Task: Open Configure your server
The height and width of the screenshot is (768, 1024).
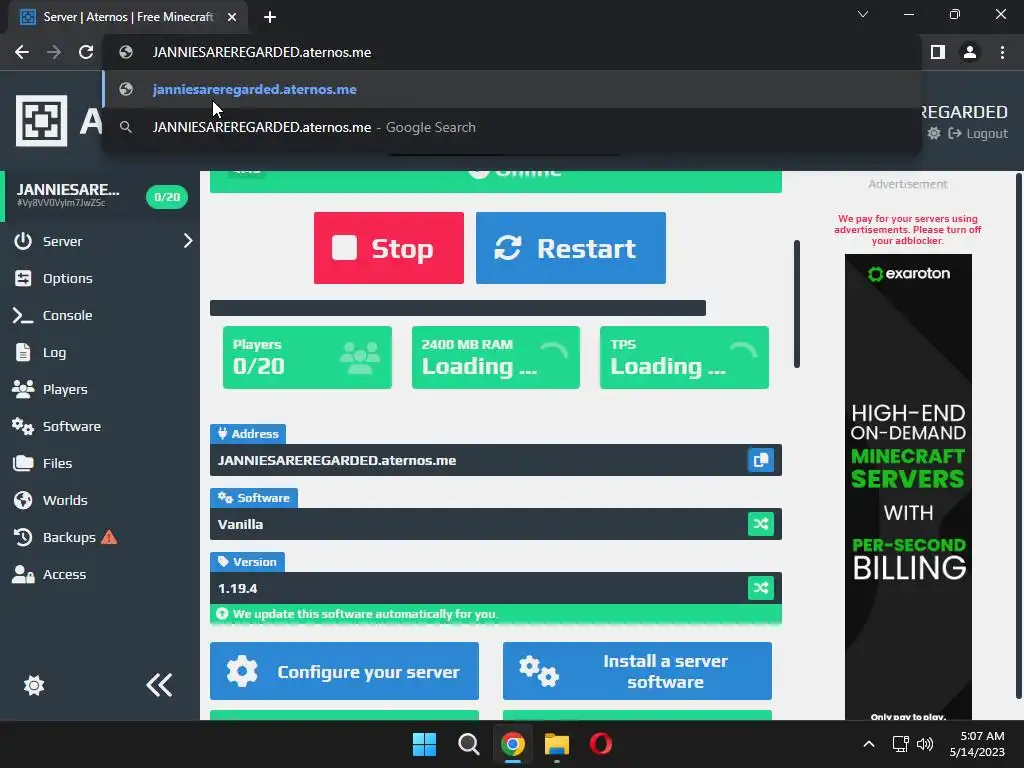Action: (x=344, y=671)
